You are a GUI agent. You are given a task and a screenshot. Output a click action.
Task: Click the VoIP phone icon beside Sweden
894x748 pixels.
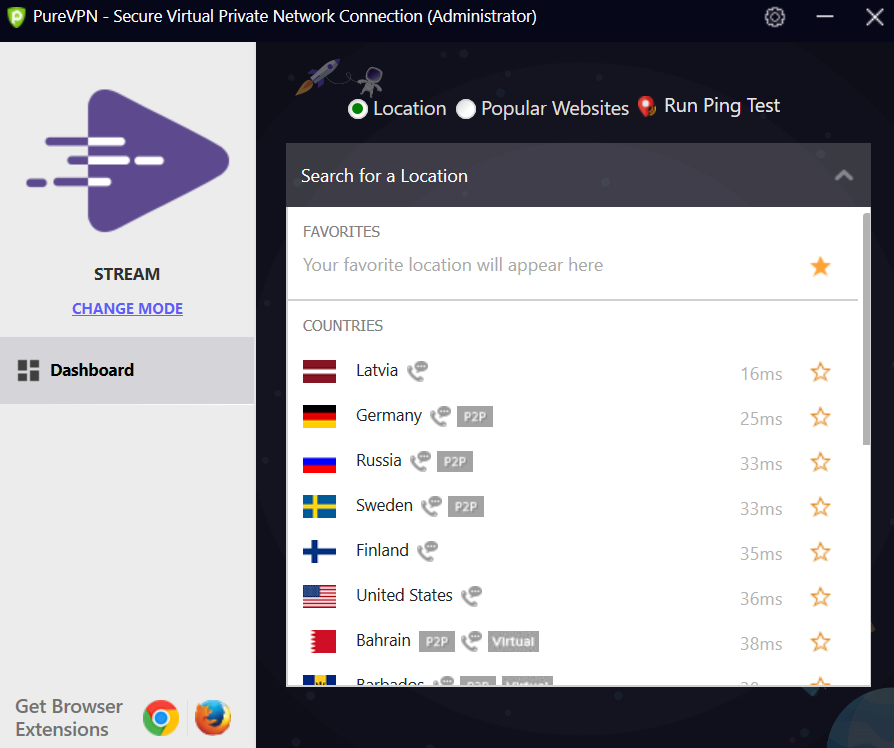(432, 506)
